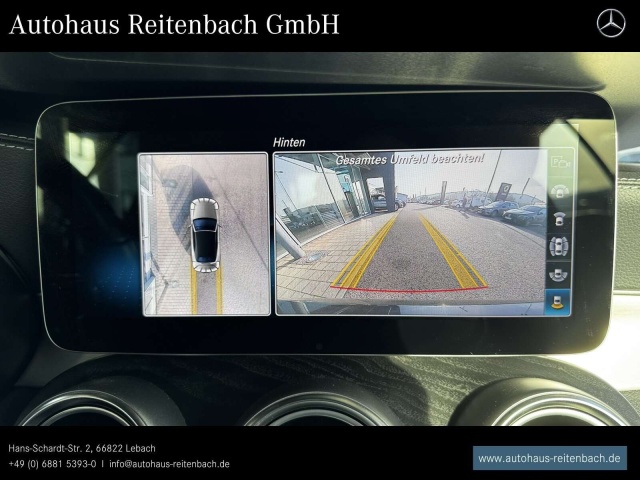Tap the parking assist camera icon
The width and height of the screenshot is (640, 480).
pos(560,163)
